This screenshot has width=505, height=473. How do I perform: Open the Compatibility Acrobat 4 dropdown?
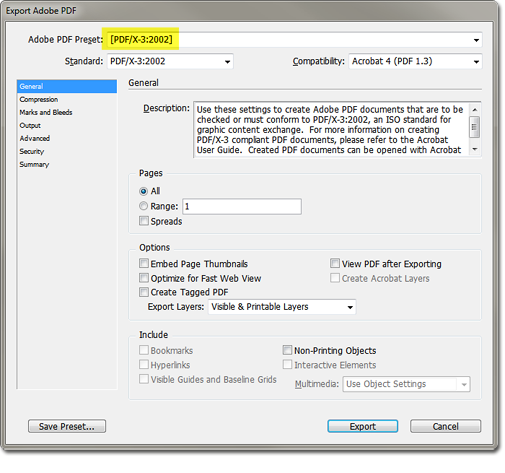415,61
